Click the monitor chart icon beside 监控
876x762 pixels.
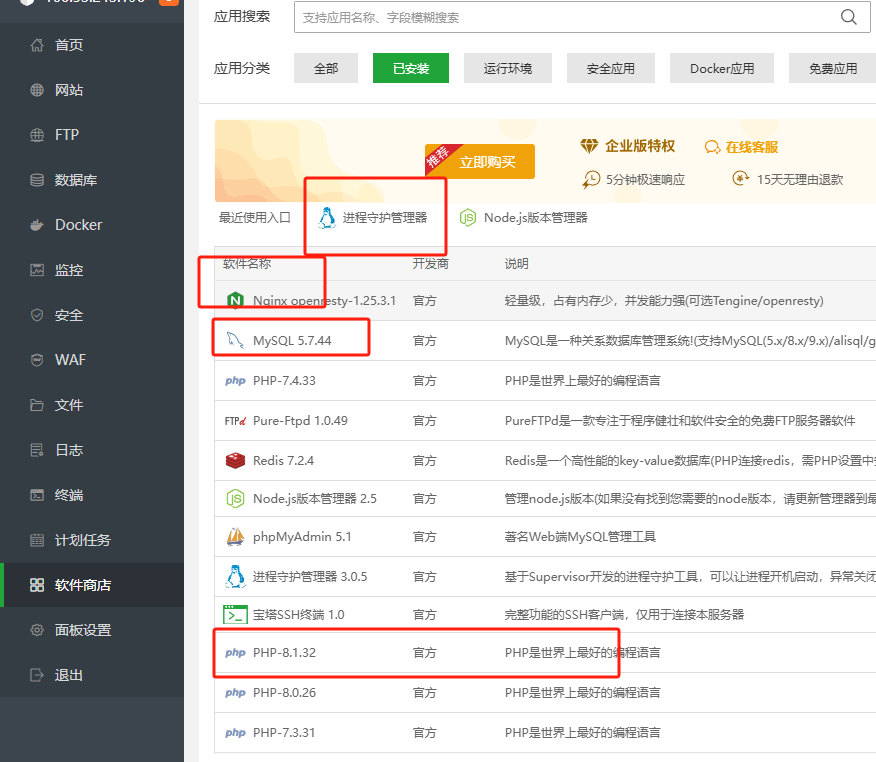(37, 270)
